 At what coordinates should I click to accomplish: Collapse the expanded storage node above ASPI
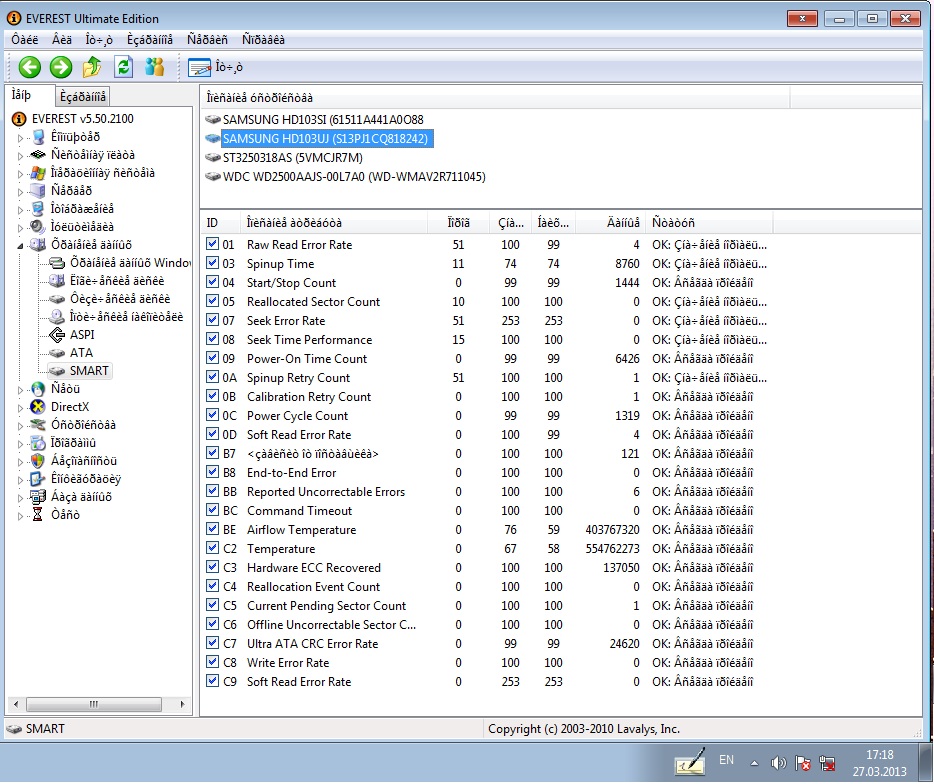[x=20, y=245]
